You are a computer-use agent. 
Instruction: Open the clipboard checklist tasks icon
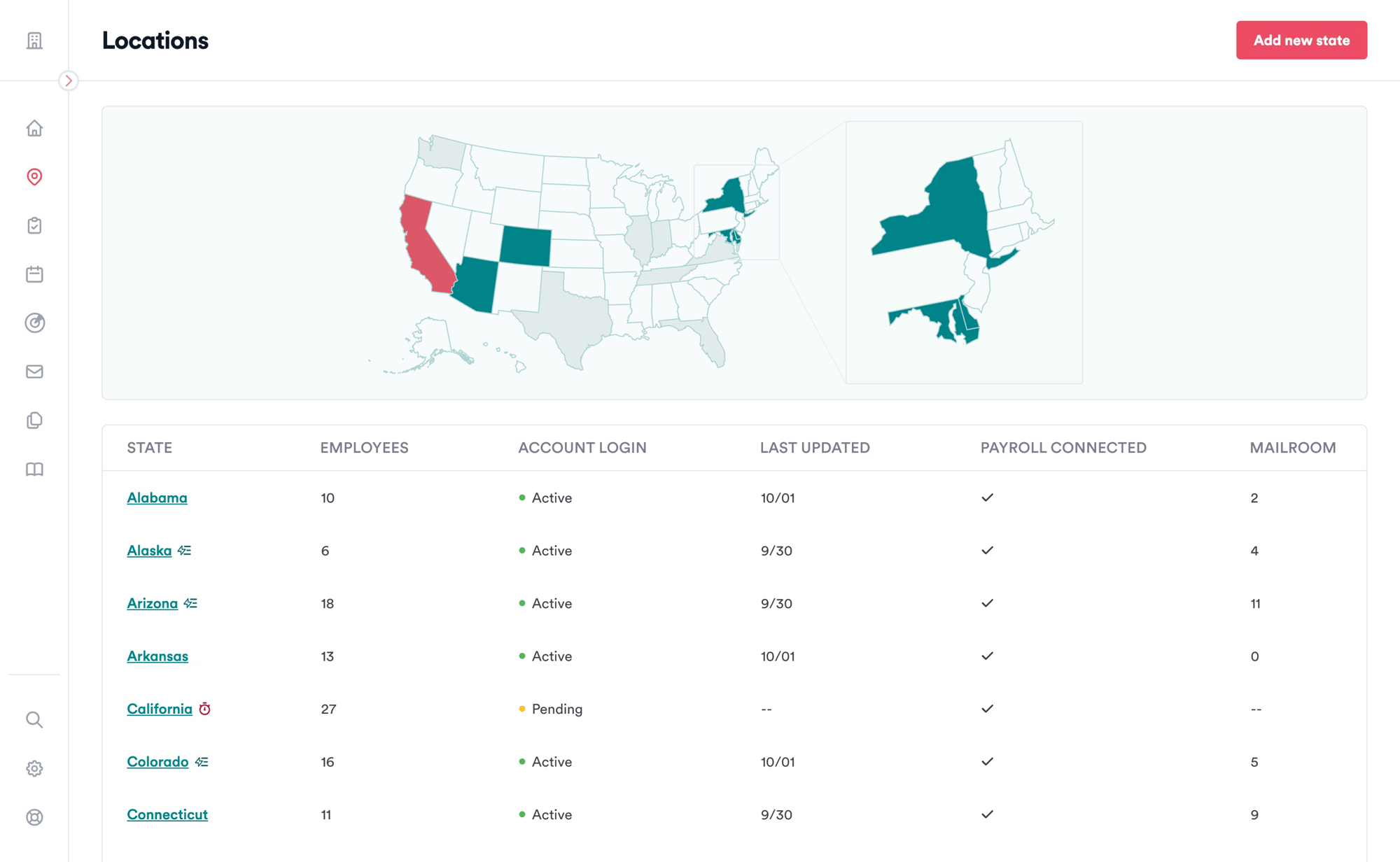(x=34, y=225)
